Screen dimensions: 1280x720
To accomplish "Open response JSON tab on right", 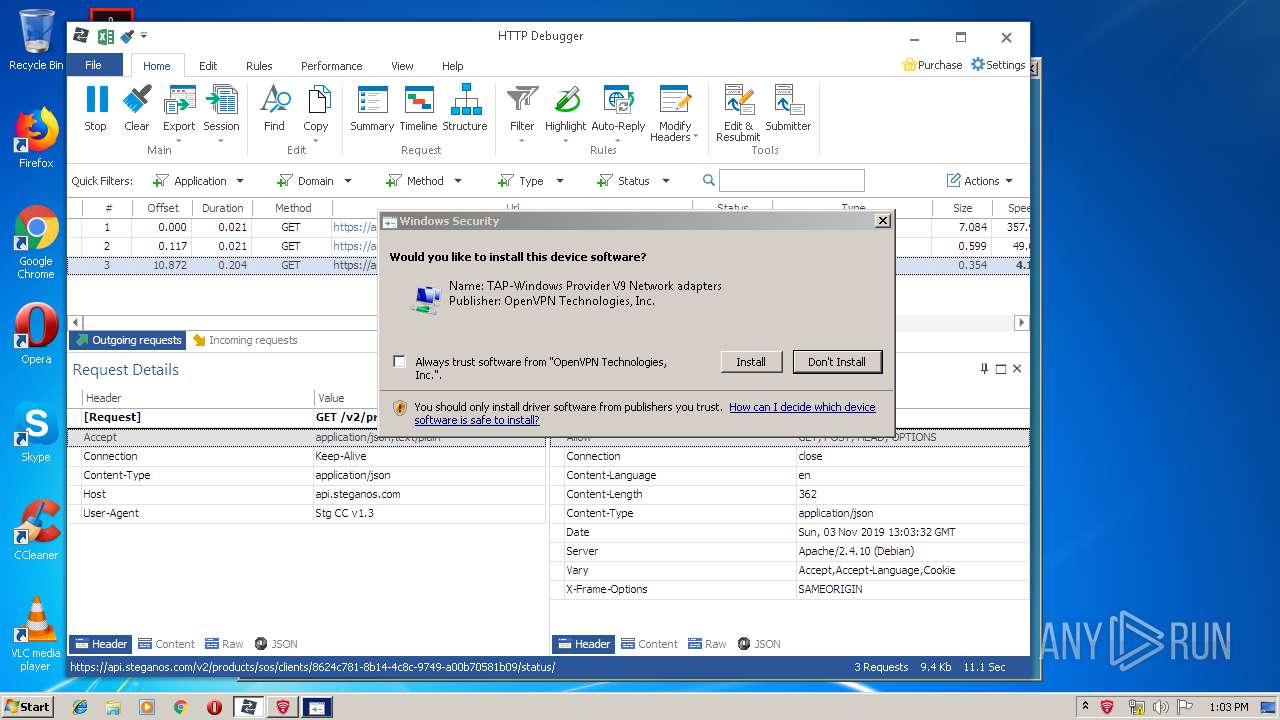I will click(758, 644).
